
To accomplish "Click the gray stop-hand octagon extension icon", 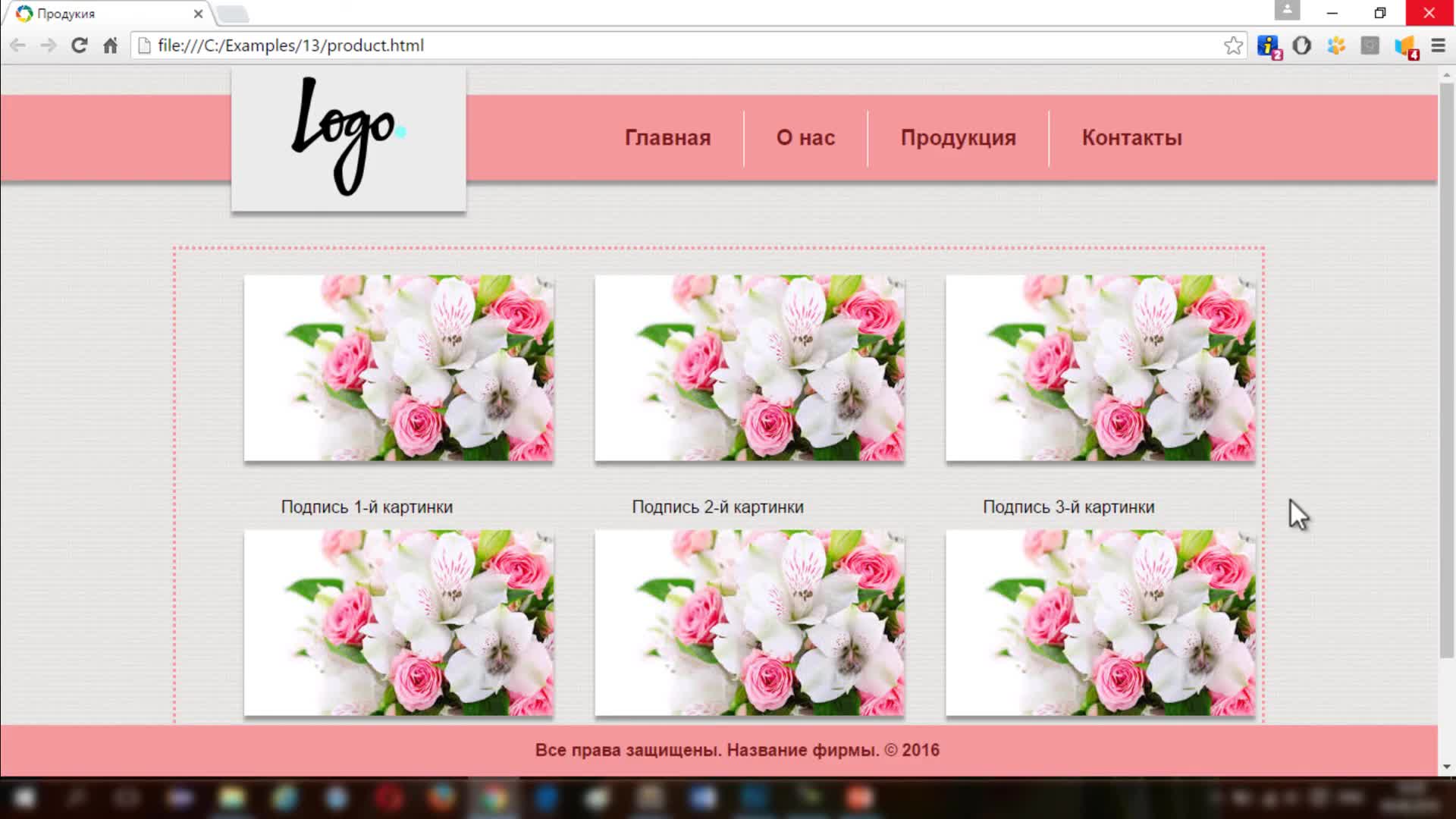I will [1302, 45].
